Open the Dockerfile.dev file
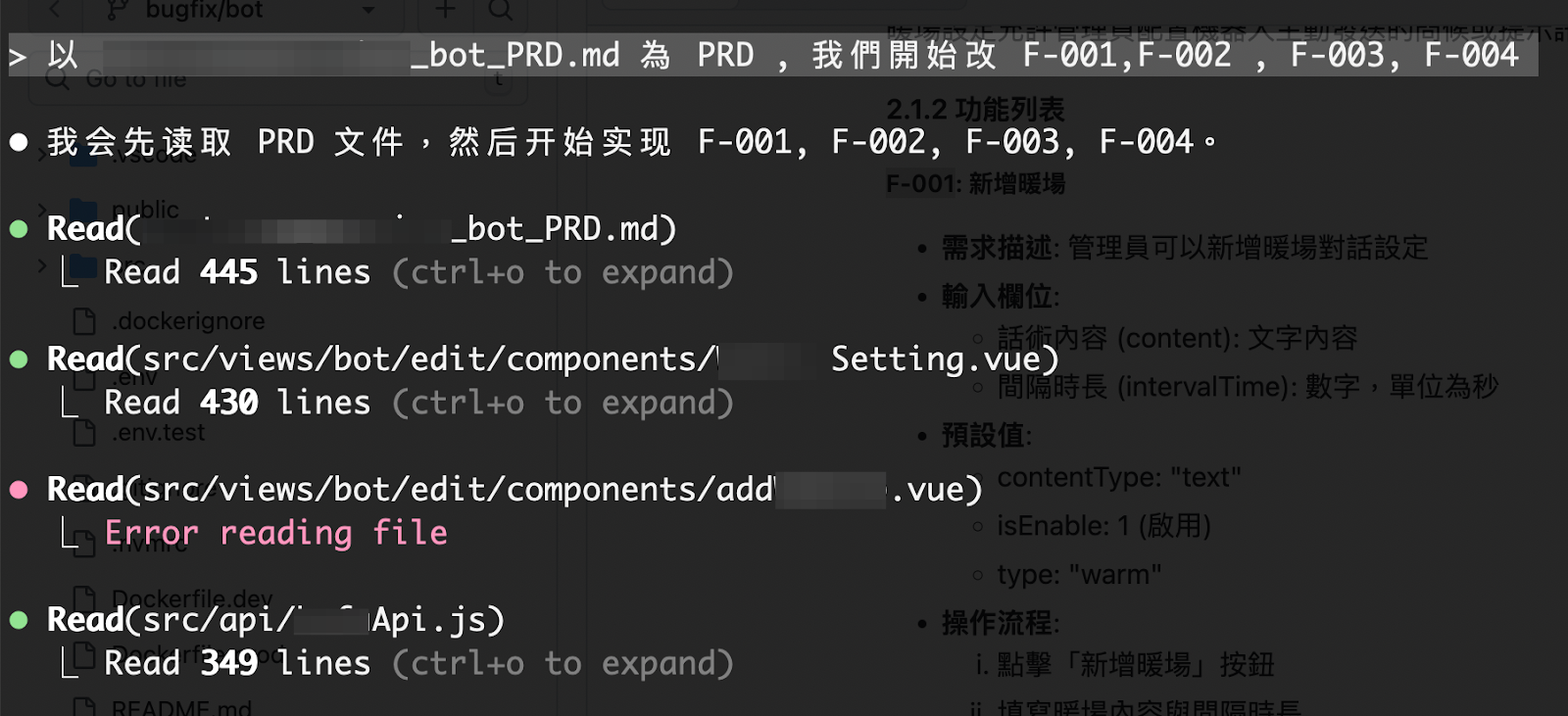 191,598
